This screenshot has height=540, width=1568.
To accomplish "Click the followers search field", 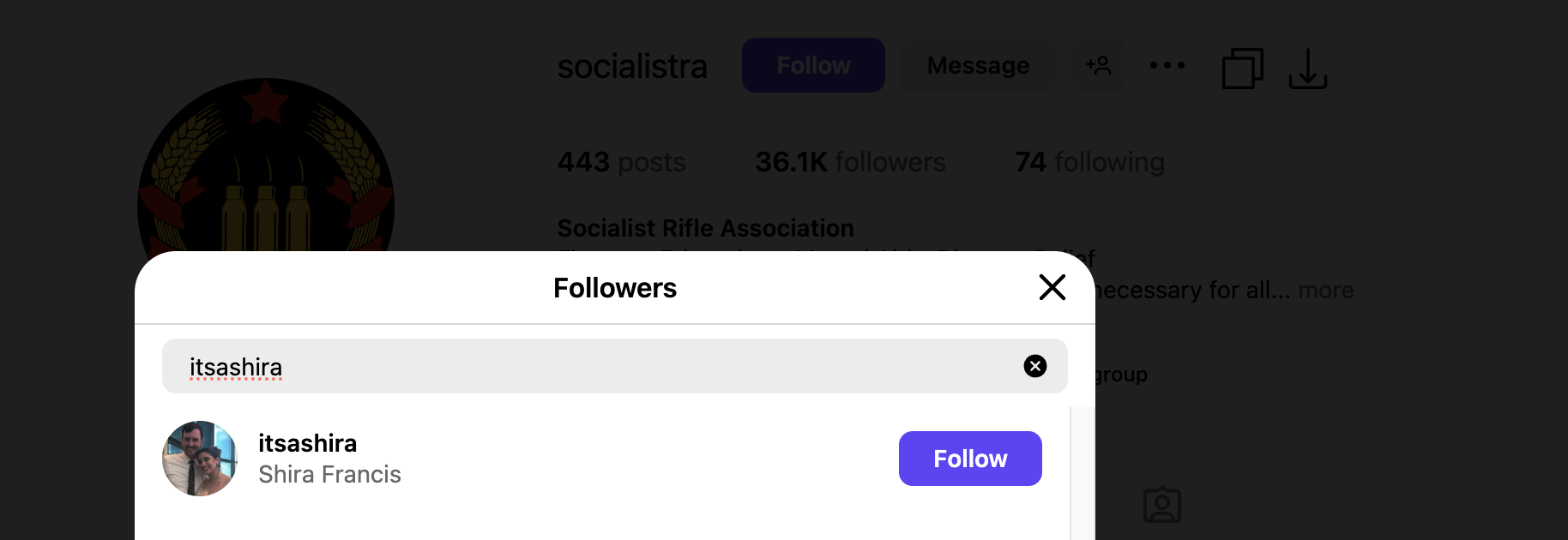I will pyautogui.click(x=600, y=367).
